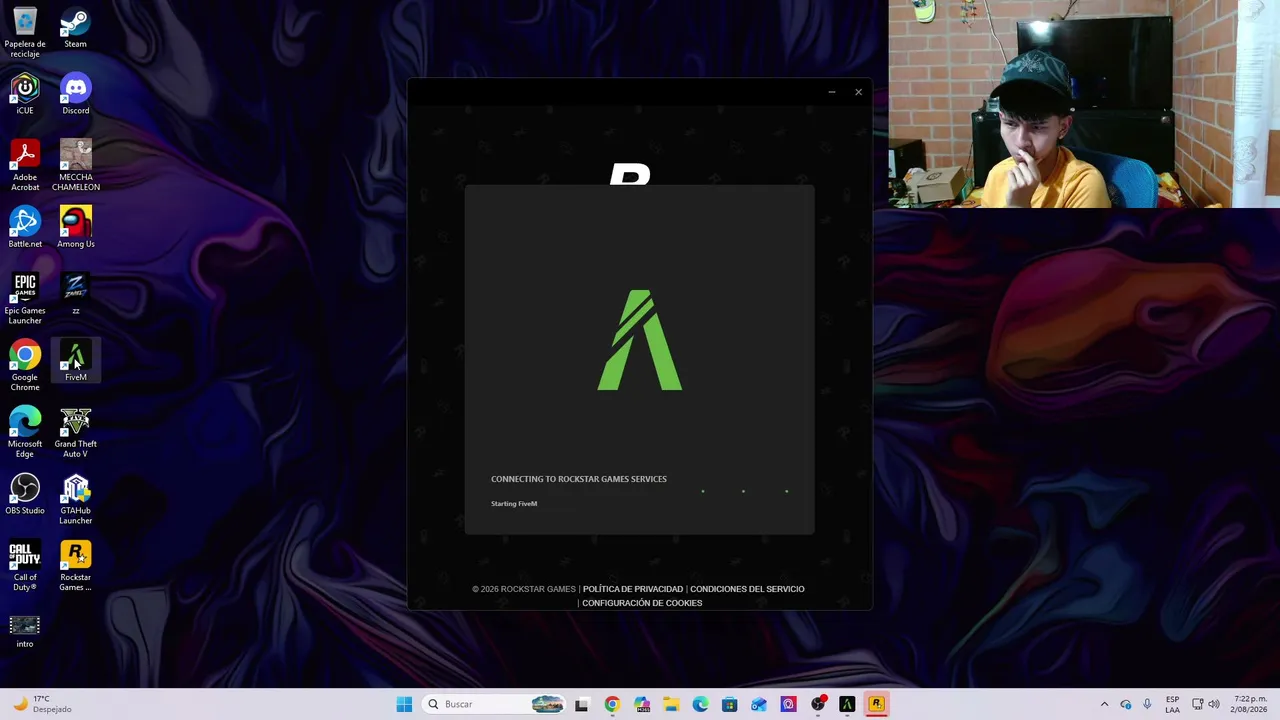Launch Steam from the desktop
The width and height of the screenshot is (1280, 720).
click(x=75, y=28)
